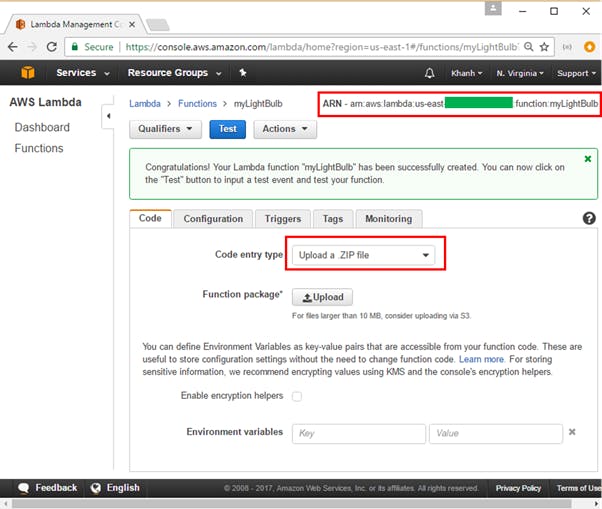This screenshot has height=509, width=602.
Task: Click the gray extension icon beside the star
Action: (x=567, y=47)
